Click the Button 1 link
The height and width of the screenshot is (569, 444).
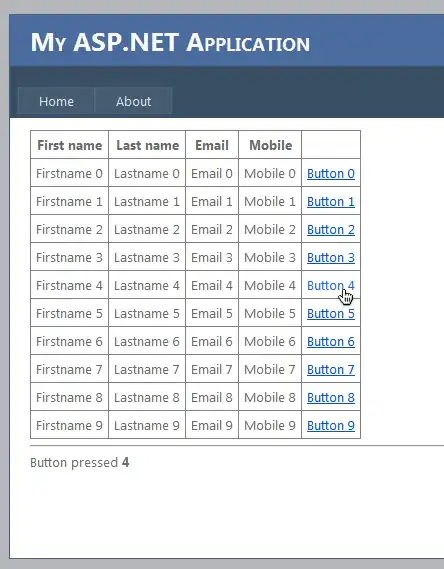(x=331, y=201)
